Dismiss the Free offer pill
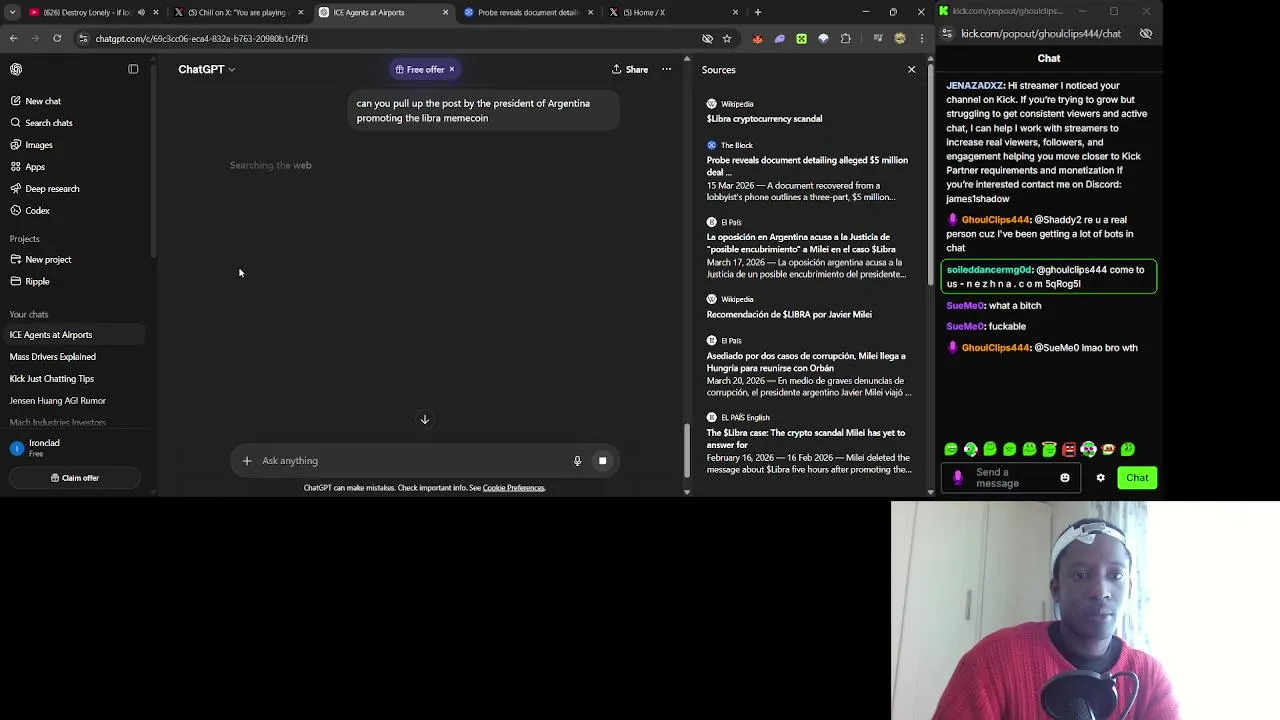 point(451,70)
